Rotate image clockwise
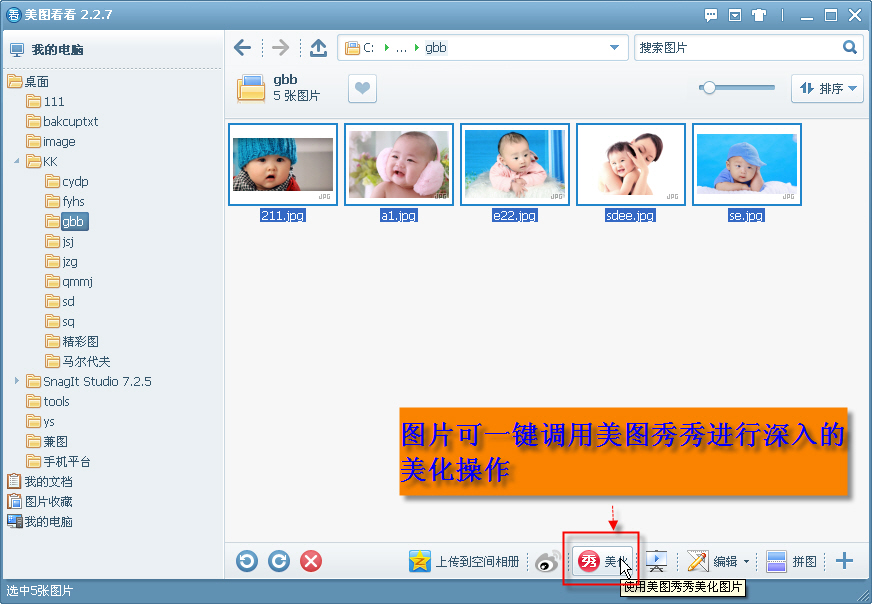 [279, 561]
